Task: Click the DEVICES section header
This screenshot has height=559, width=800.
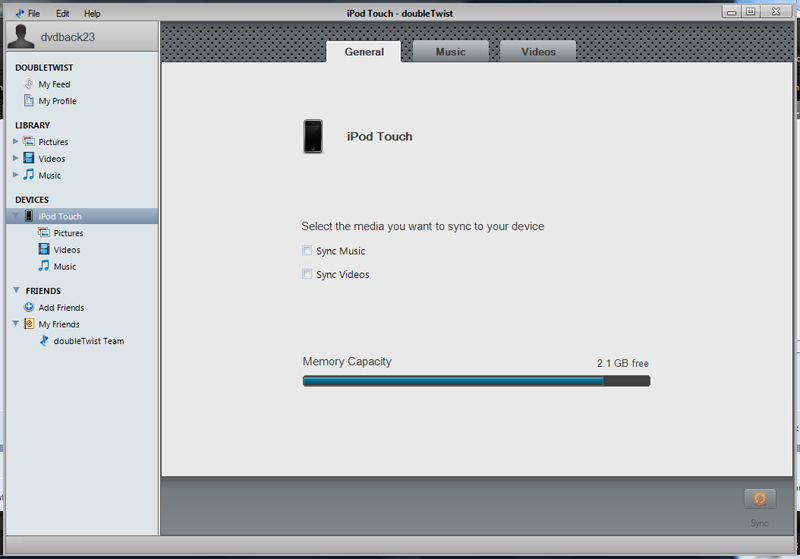Action: pos(32,199)
